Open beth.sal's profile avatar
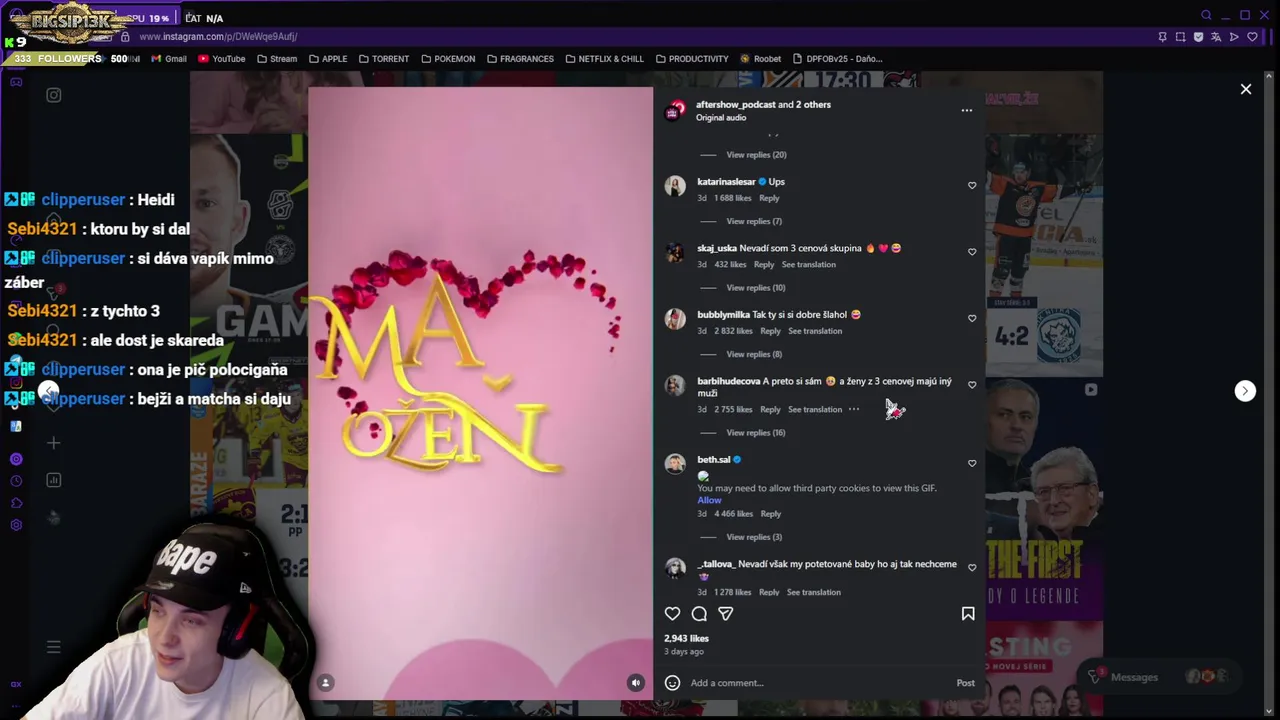Viewport: 1280px width, 720px height. click(x=675, y=463)
